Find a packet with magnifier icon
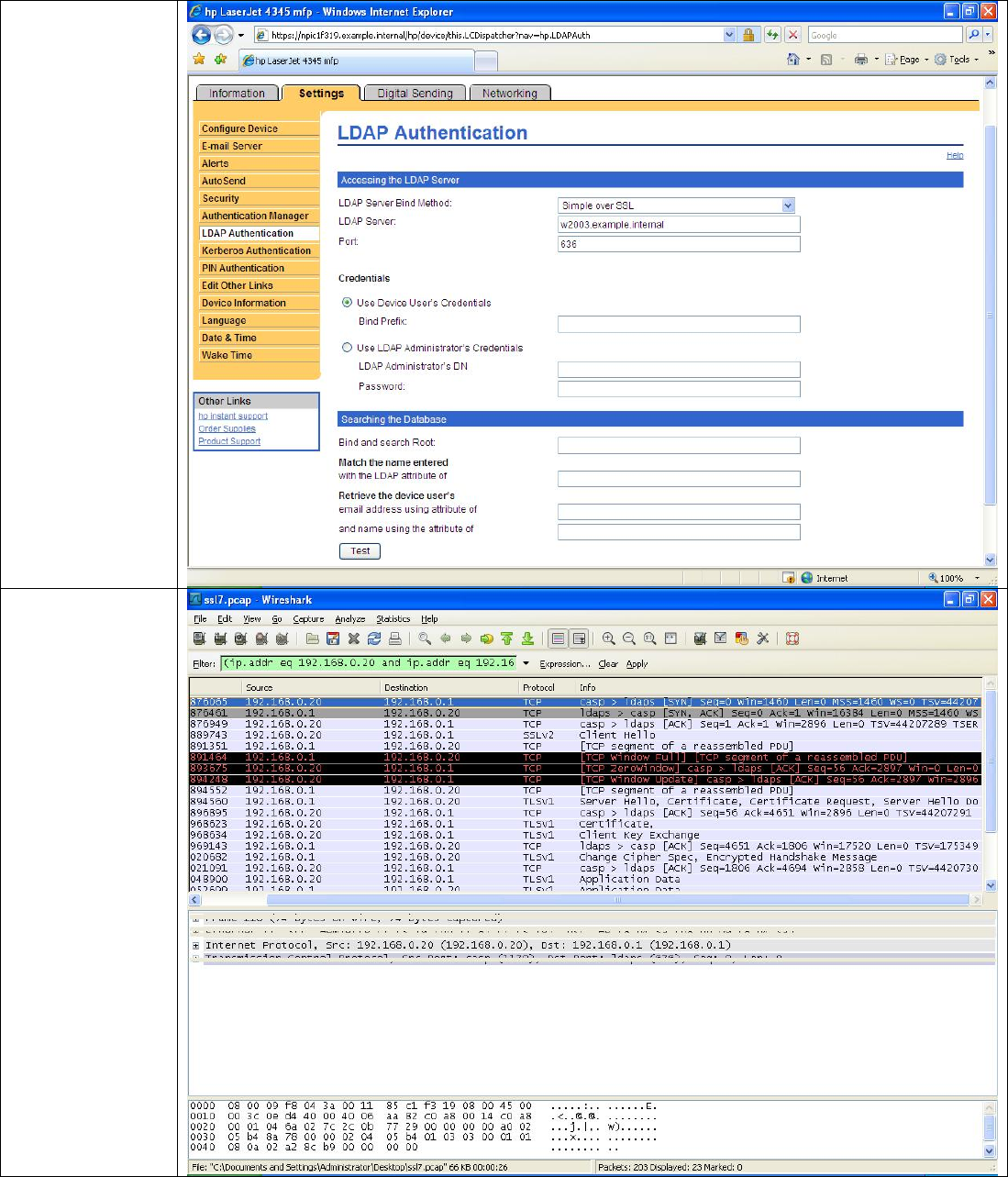The image size is (1008, 1177). coord(425,638)
